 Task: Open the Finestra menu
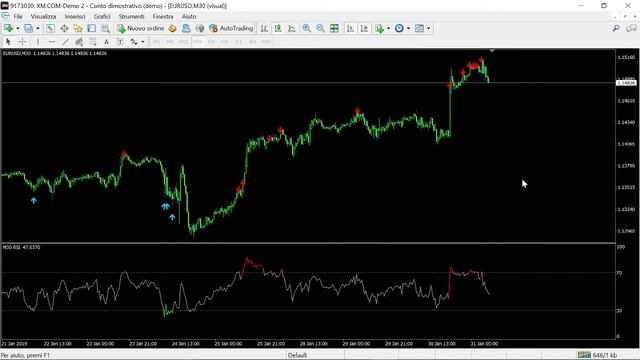[x=163, y=16]
